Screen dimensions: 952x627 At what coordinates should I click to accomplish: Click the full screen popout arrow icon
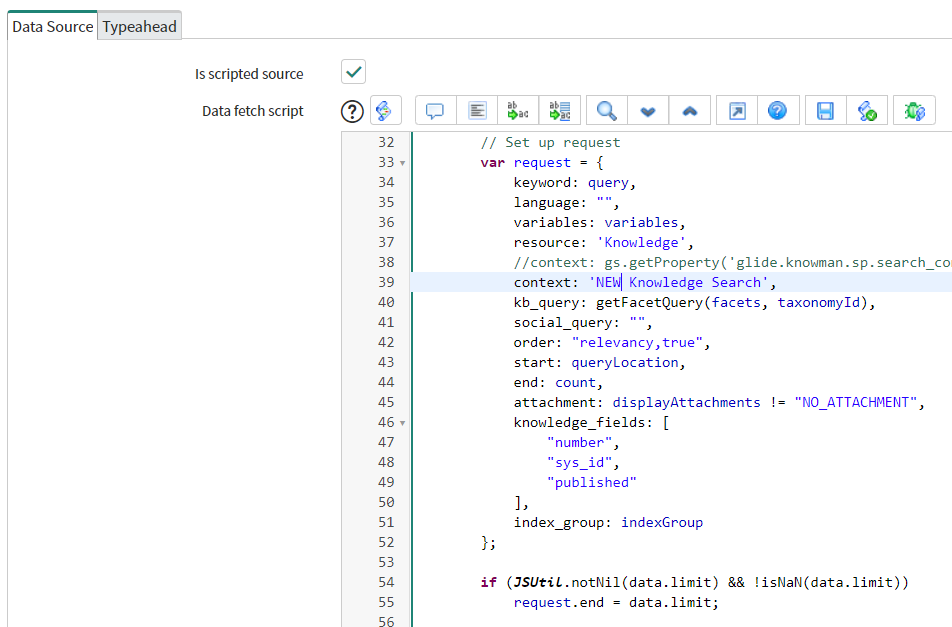click(x=737, y=110)
